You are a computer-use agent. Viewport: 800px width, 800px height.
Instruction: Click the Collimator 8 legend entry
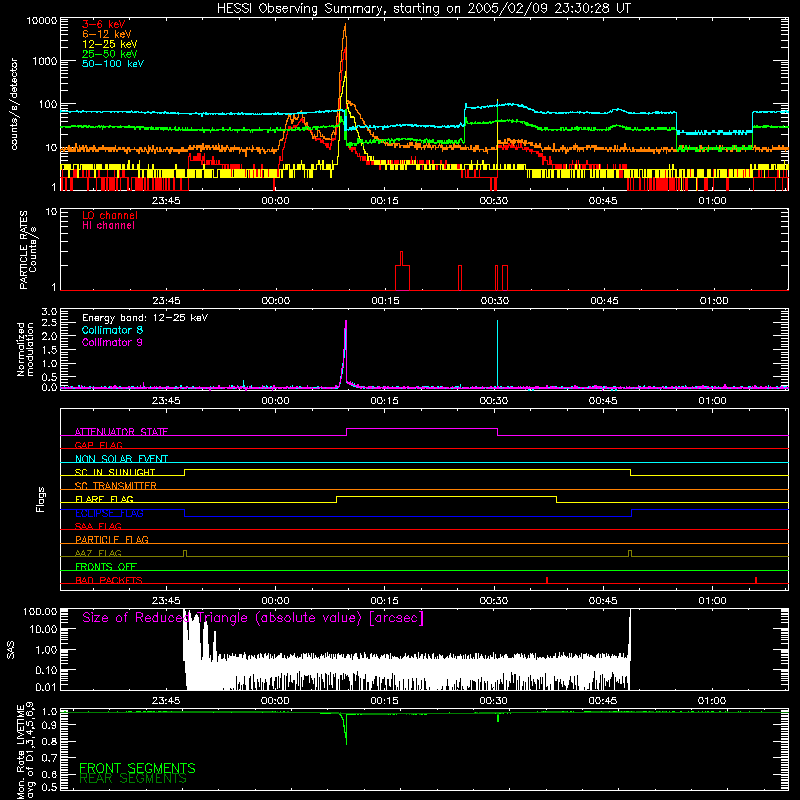click(112, 330)
